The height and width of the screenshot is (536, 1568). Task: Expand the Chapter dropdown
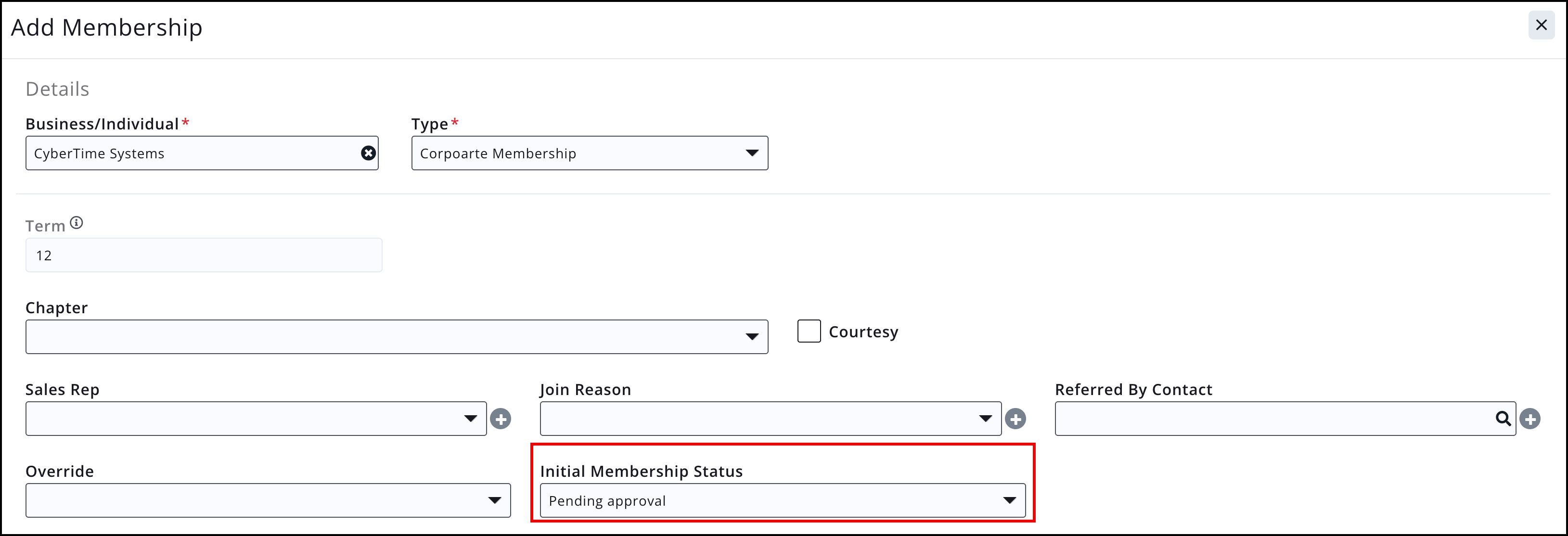coord(397,337)
